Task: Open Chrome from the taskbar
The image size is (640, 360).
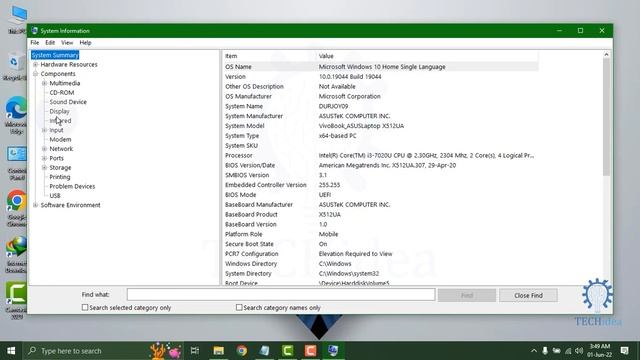Action: click(242, 351)
